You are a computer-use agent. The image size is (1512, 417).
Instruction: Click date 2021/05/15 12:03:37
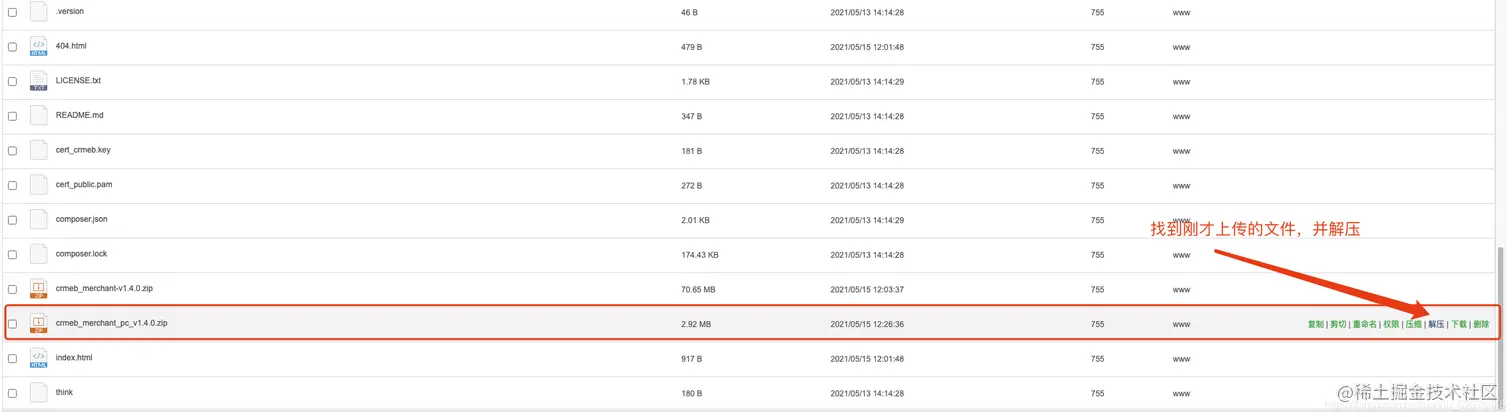point(867,290)
